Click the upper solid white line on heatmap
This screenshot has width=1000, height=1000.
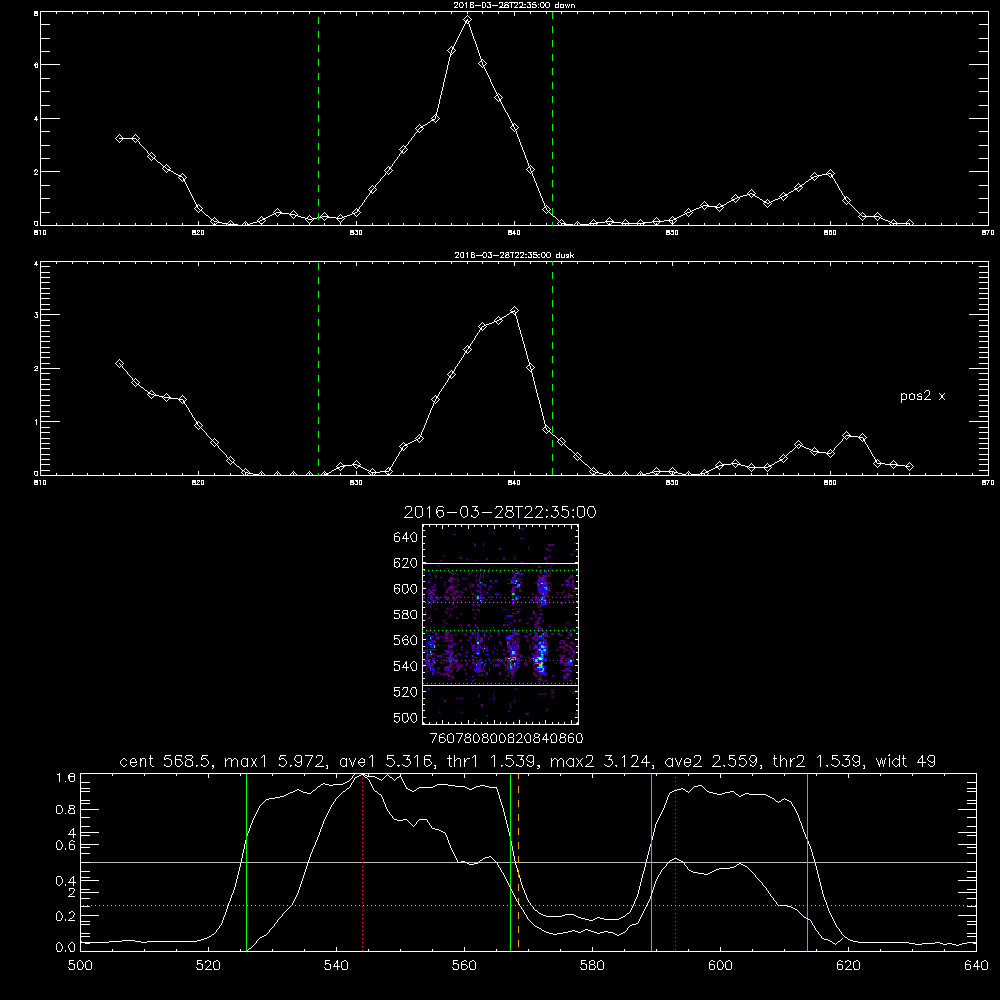[x=501, y=564]
